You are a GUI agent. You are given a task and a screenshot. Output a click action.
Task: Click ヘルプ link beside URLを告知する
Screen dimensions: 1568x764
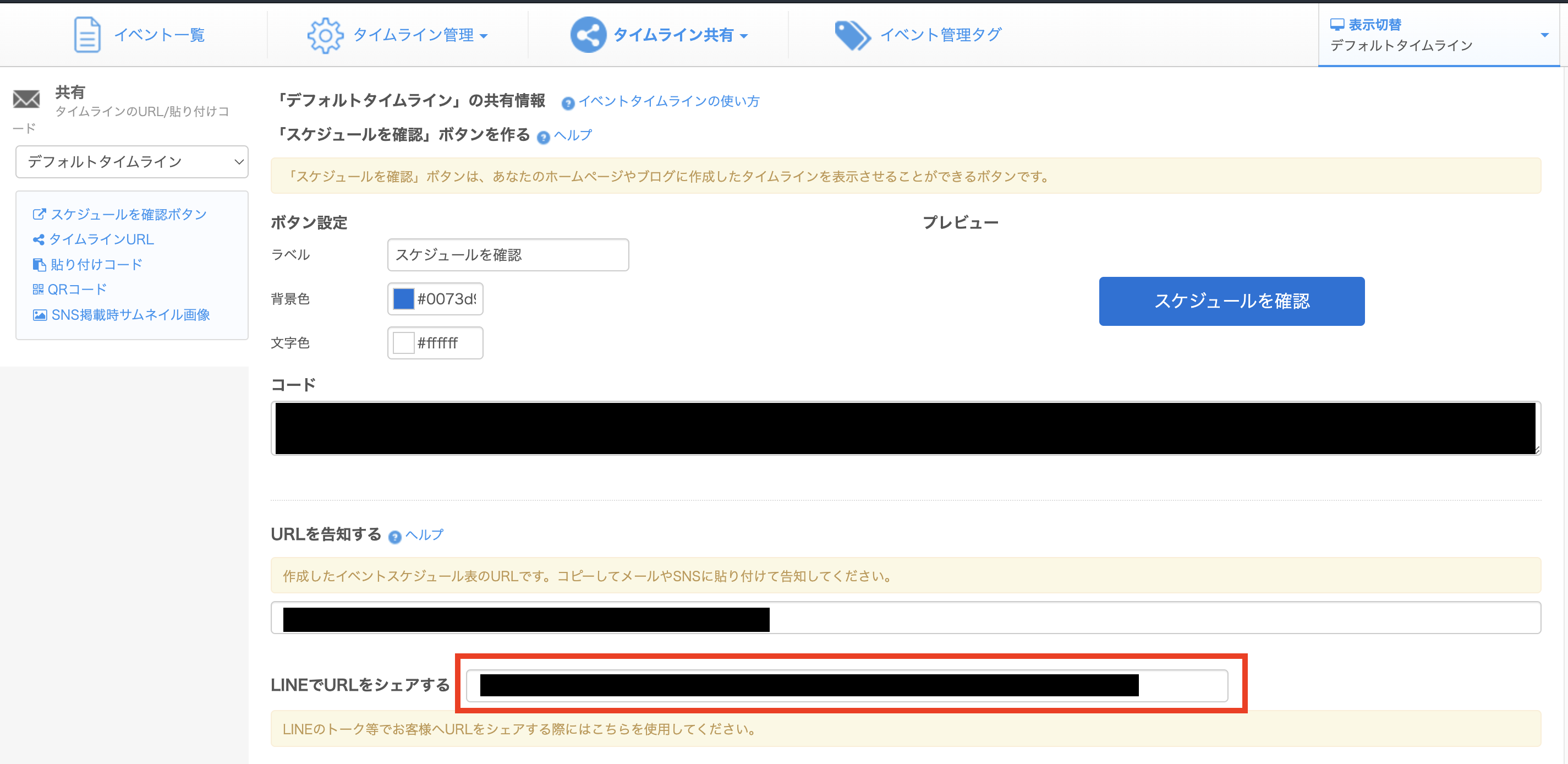tap(424, 534)
